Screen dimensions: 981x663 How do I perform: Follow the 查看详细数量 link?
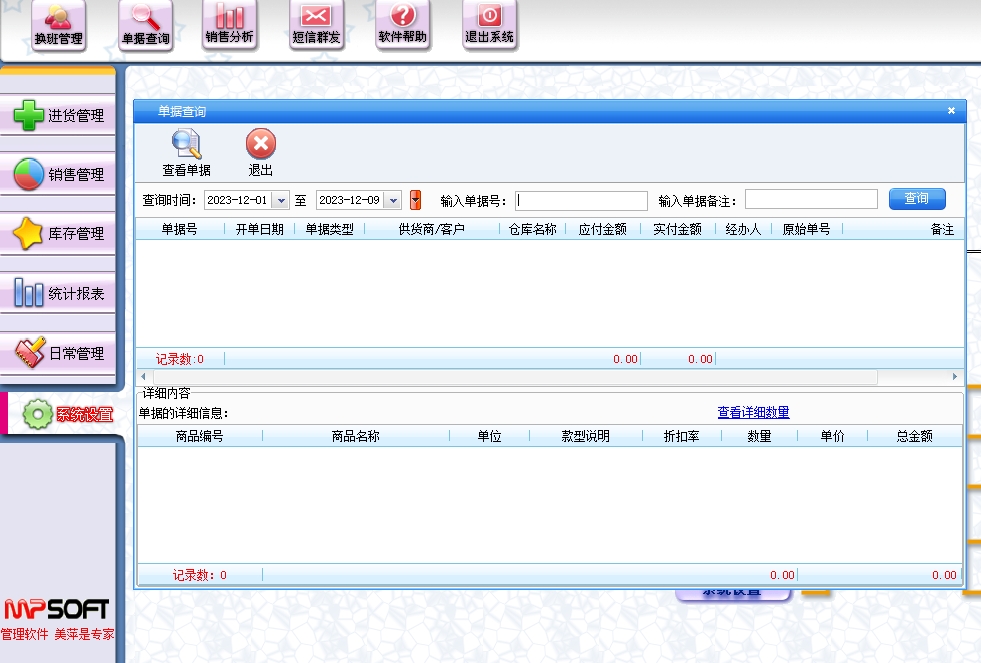tap(753, 413)
